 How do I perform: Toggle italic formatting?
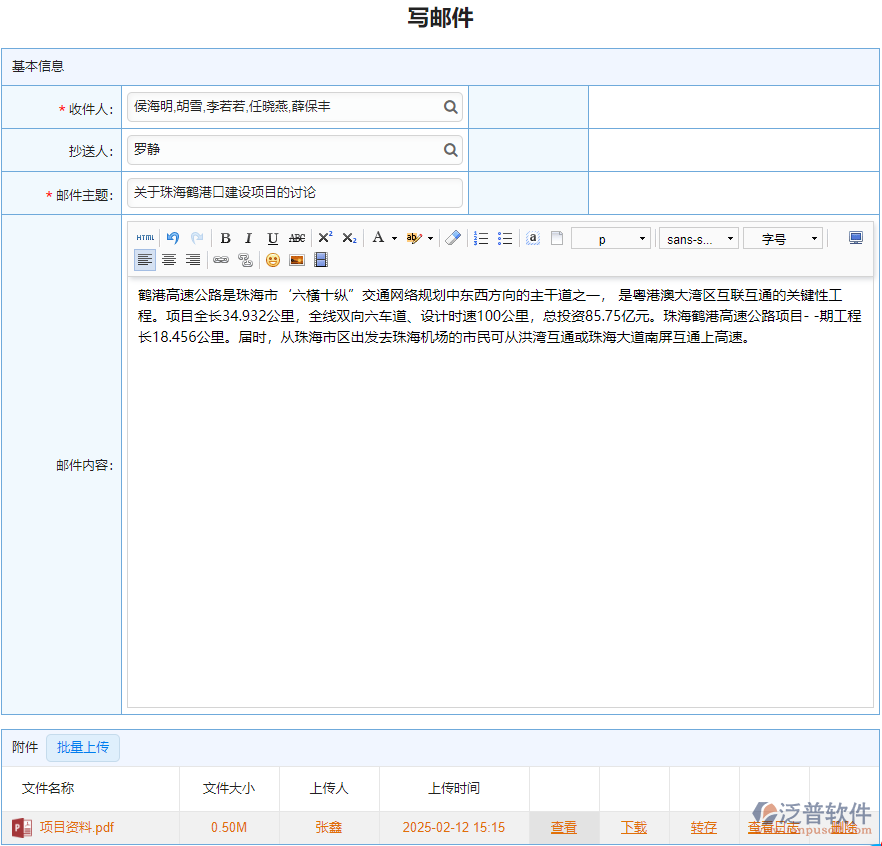coord(247,238)
